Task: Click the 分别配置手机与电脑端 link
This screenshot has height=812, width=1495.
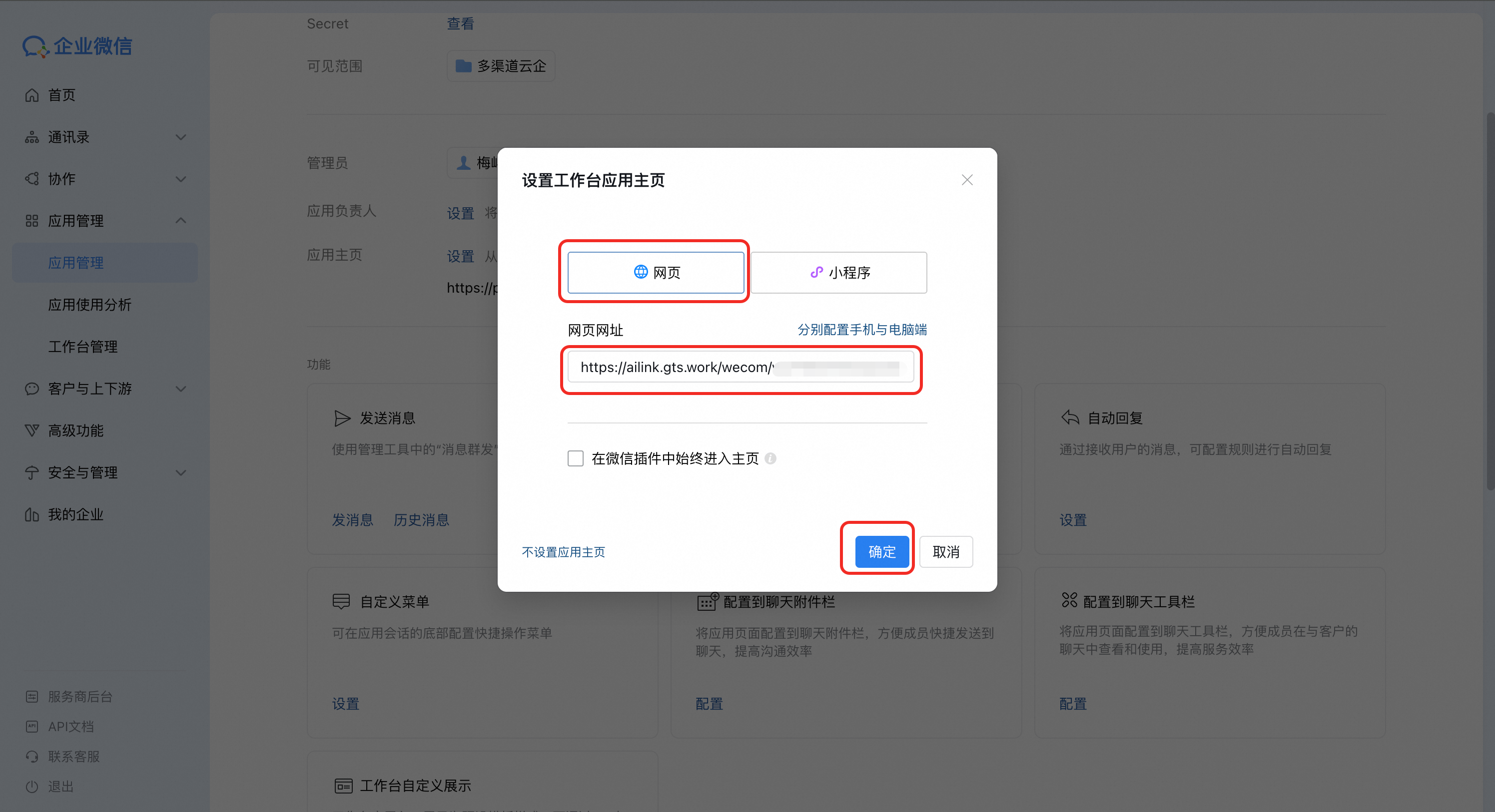Action: pos(861,330)
